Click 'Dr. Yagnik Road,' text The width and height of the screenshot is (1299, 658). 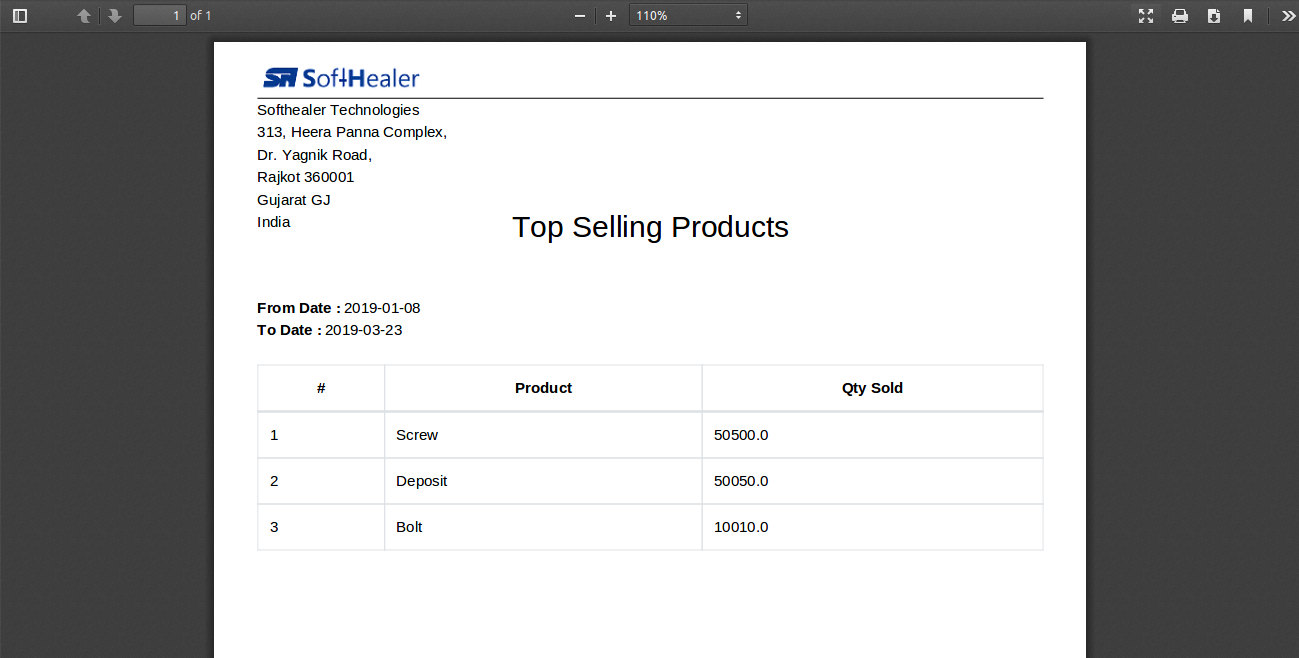coord(314,155)
